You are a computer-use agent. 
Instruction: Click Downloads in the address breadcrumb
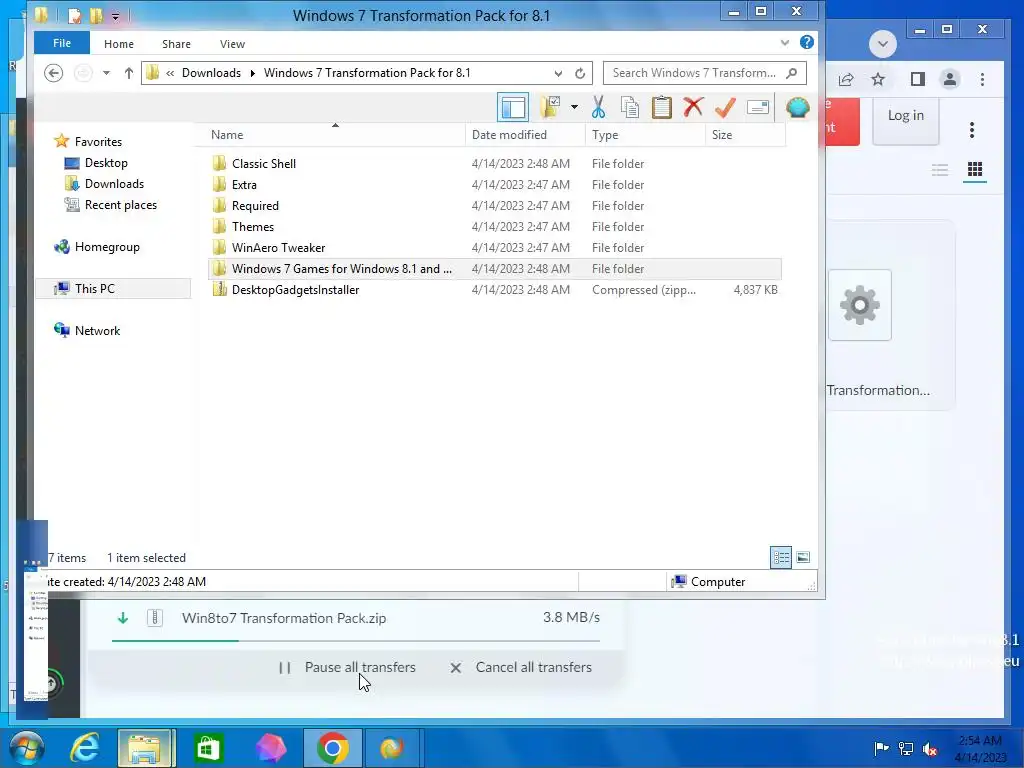point(211,73)
